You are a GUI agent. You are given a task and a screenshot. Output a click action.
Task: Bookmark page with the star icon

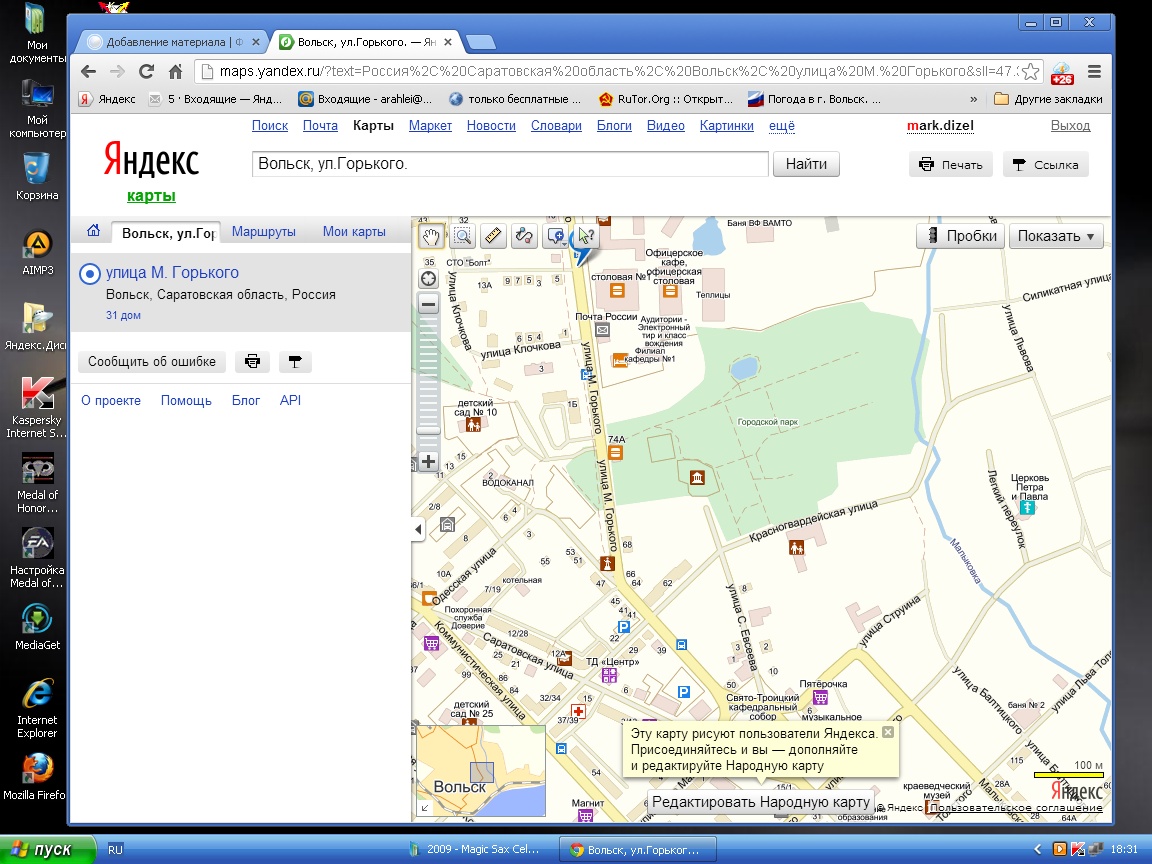[1031, 71]
